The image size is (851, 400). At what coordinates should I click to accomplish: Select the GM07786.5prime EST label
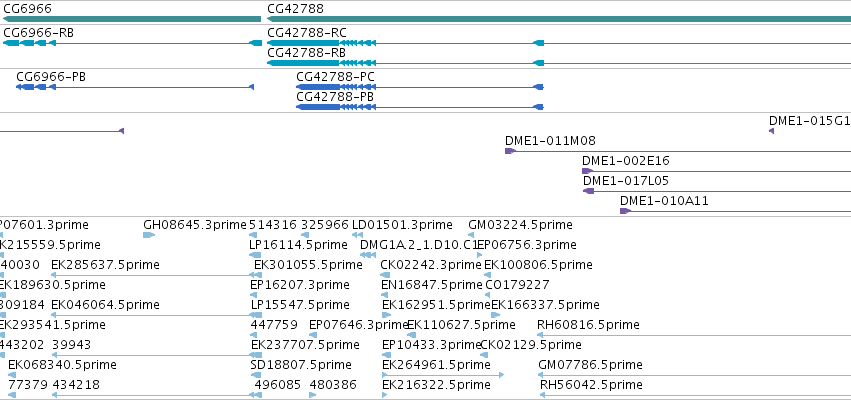click(x=590, y=365)
